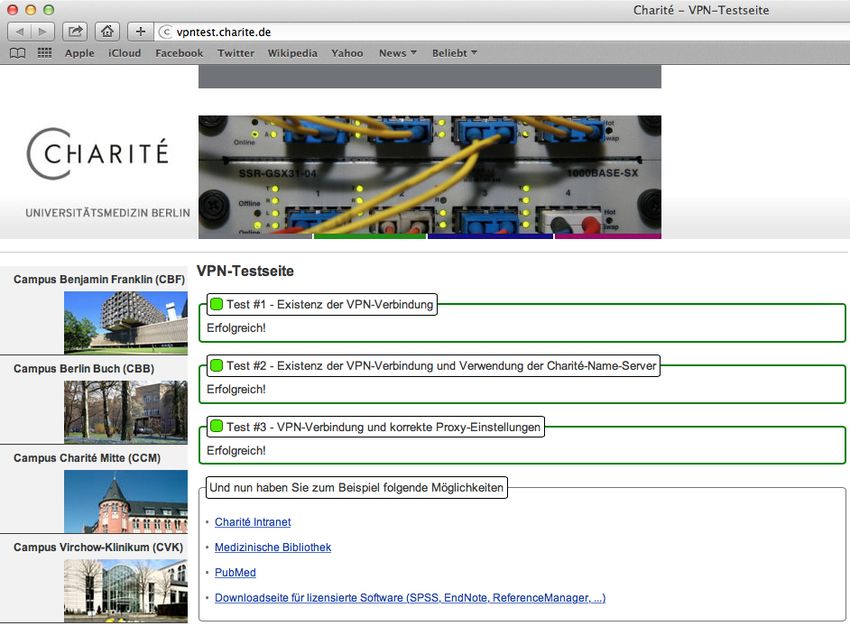Open the Facebook bookmark
Image resolution: width=850 pixels, height=626 pixels.
pyautogui.click(x=179, y=53)
